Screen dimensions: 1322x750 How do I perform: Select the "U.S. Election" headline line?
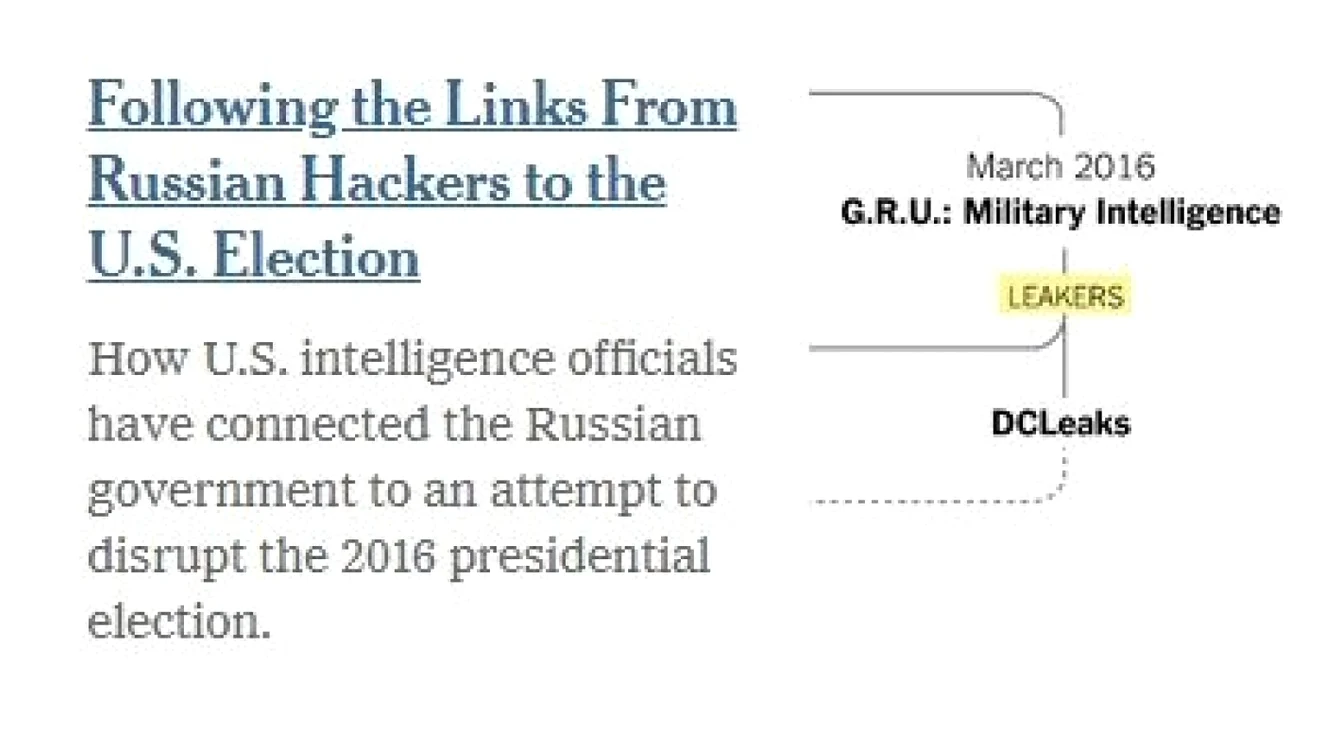pyautogui.click(x=254, y=255)
